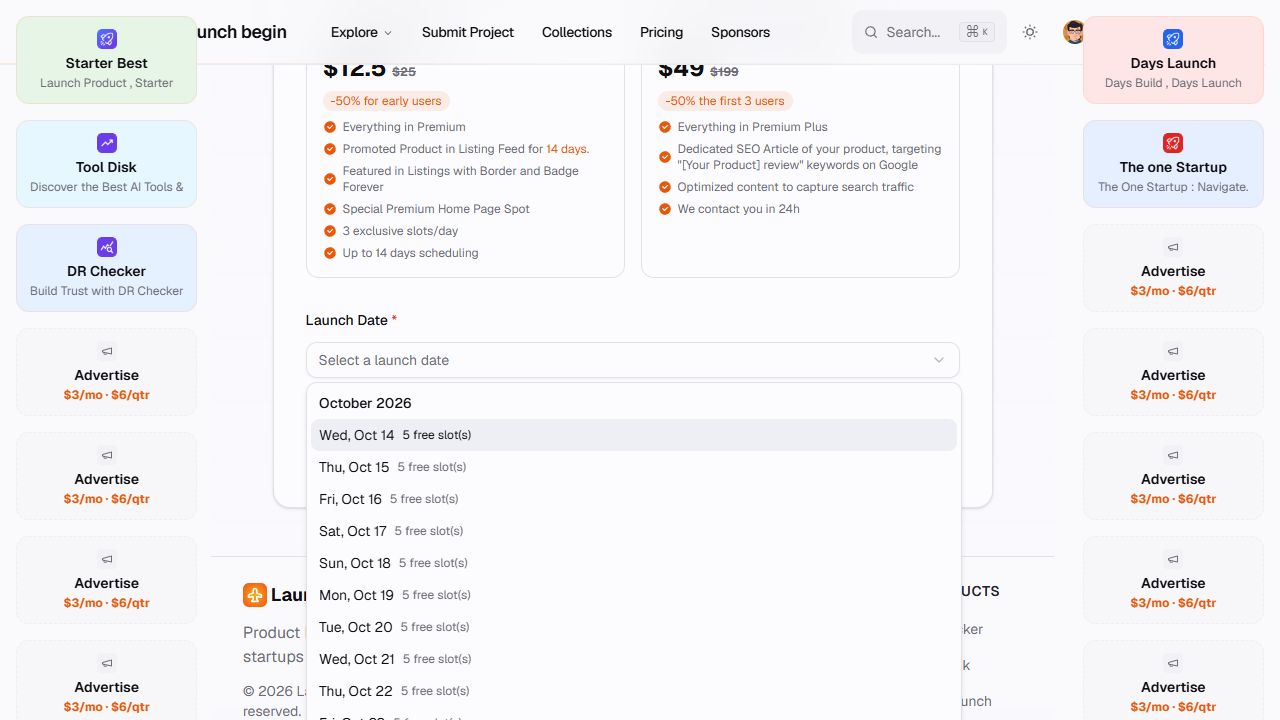Choose Sun, Oct 18 launch date

click(634, 563)
